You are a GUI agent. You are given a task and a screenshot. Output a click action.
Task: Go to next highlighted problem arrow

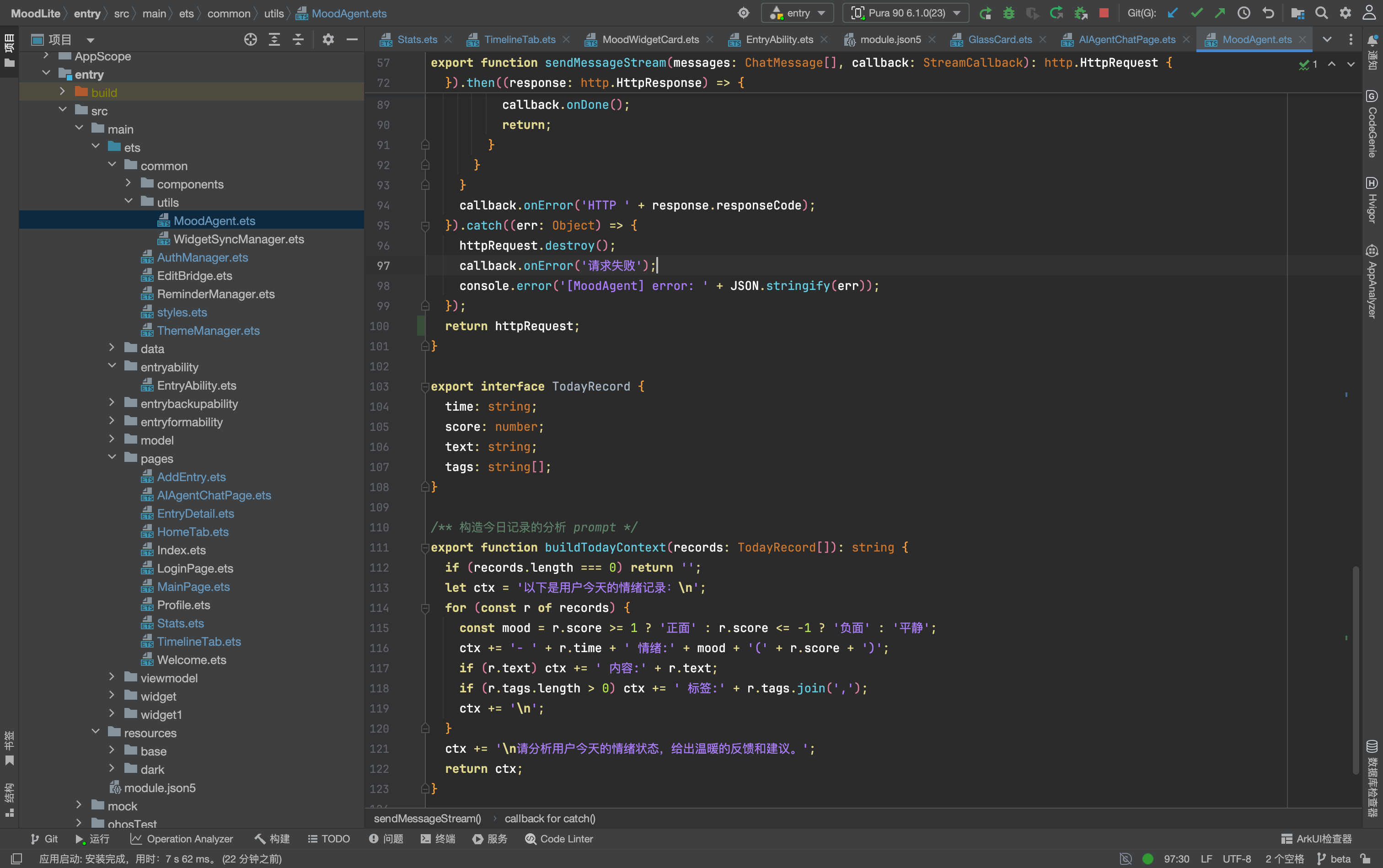1350,64
